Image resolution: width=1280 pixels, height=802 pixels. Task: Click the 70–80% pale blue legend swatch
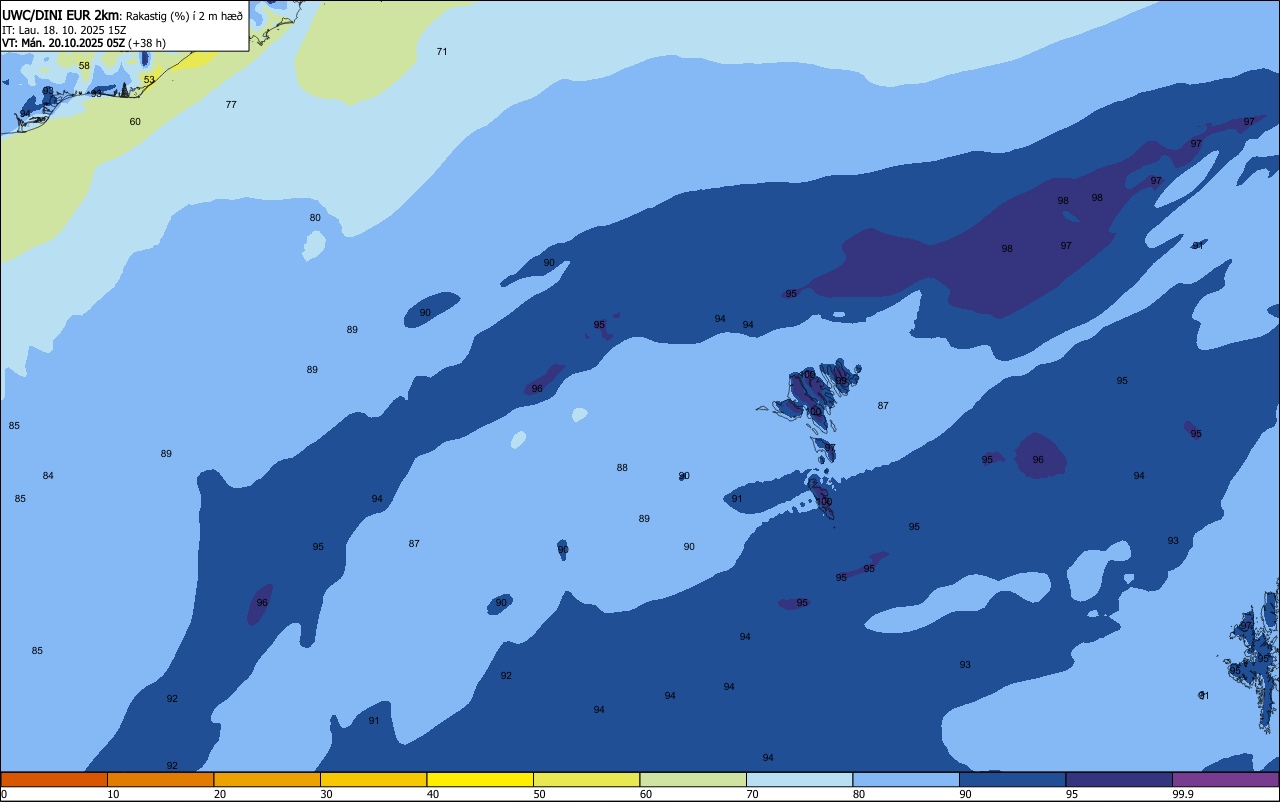pos(799,779)
